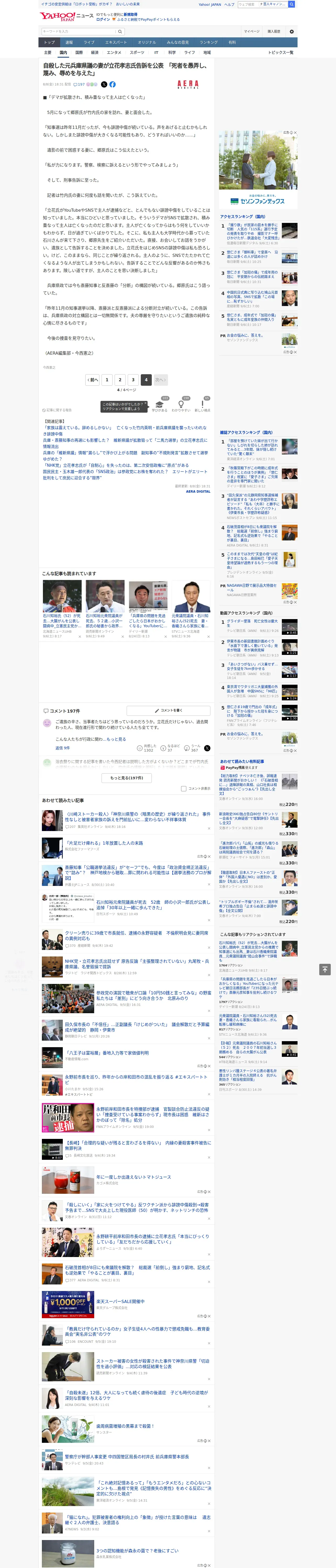Select the 国際 category tab

79,52
